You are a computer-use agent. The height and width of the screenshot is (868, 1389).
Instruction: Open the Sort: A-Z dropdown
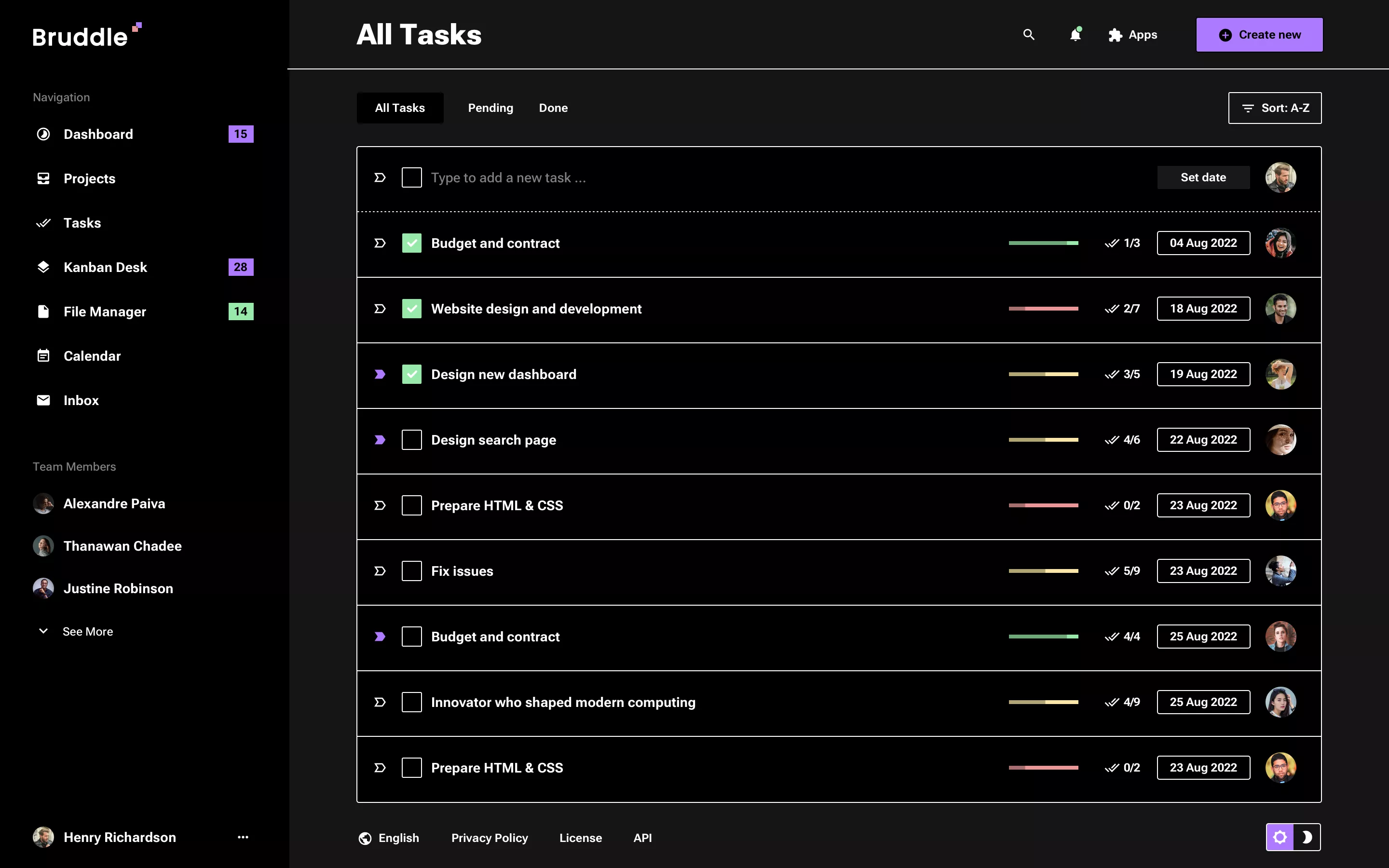click(1274, 108)
